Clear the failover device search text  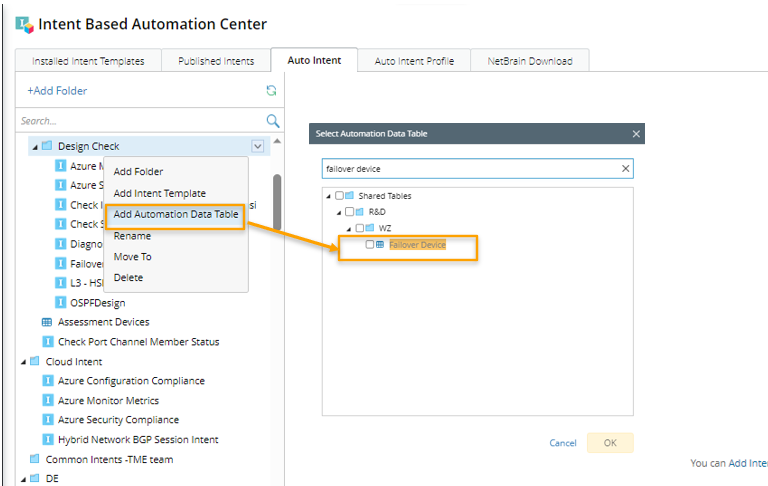pyautogui.click(x=626, y=169)
